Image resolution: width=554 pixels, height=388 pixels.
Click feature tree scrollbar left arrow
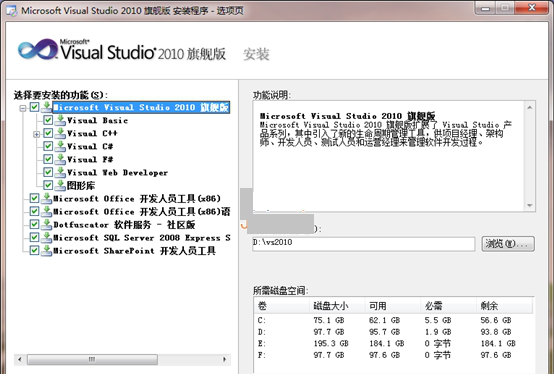point(20,359)
